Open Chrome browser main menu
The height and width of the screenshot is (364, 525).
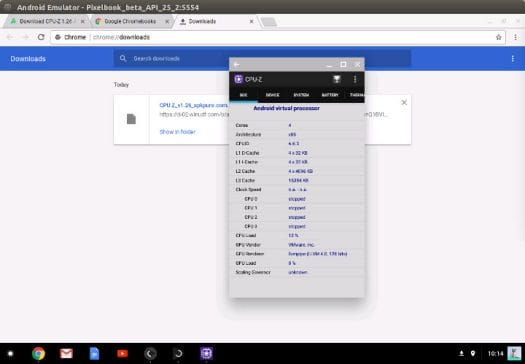tap(516, 37)
